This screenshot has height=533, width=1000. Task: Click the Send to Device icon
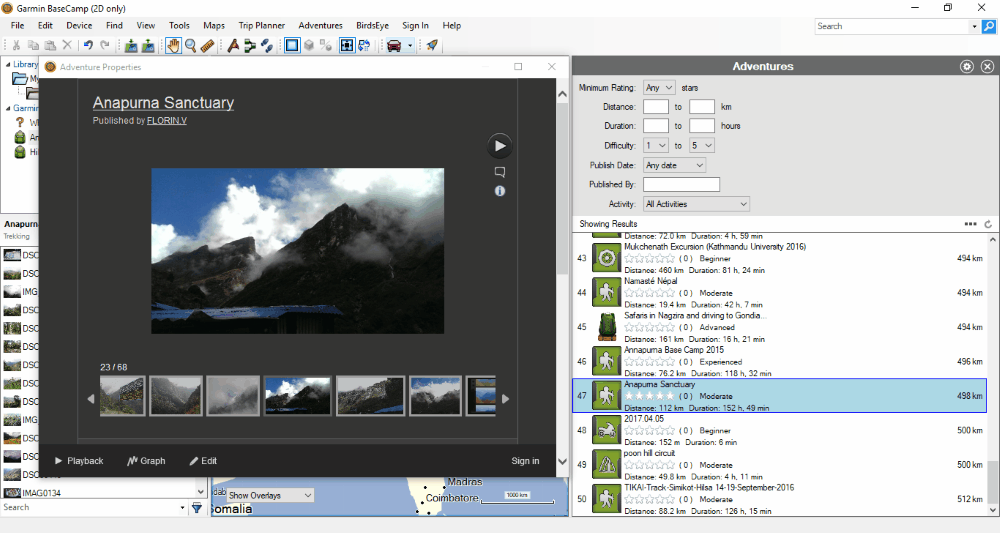coord(131,45)
